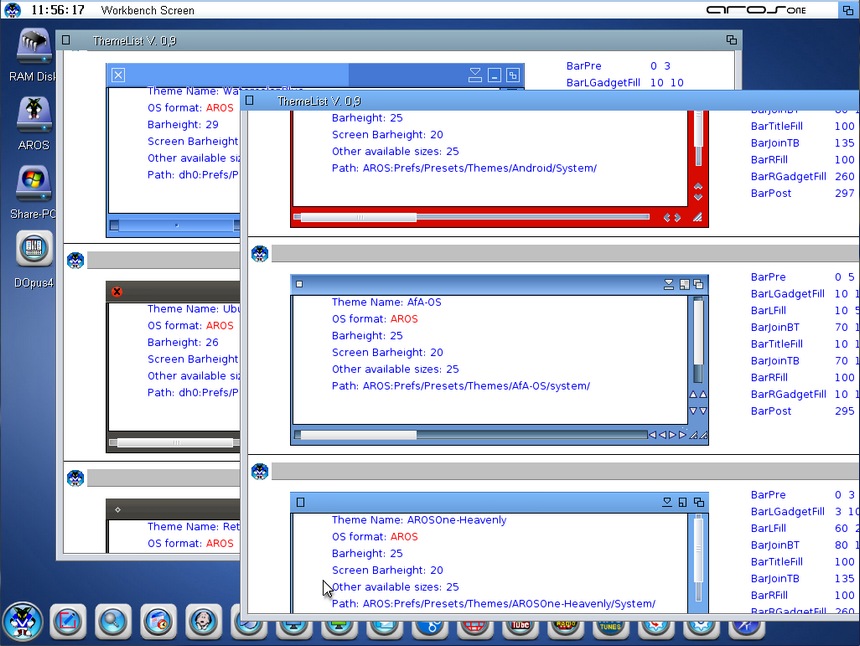Click zoom gadget in AfA-OS preview title bar
This screenshot has height=646, width=860.
684,284
